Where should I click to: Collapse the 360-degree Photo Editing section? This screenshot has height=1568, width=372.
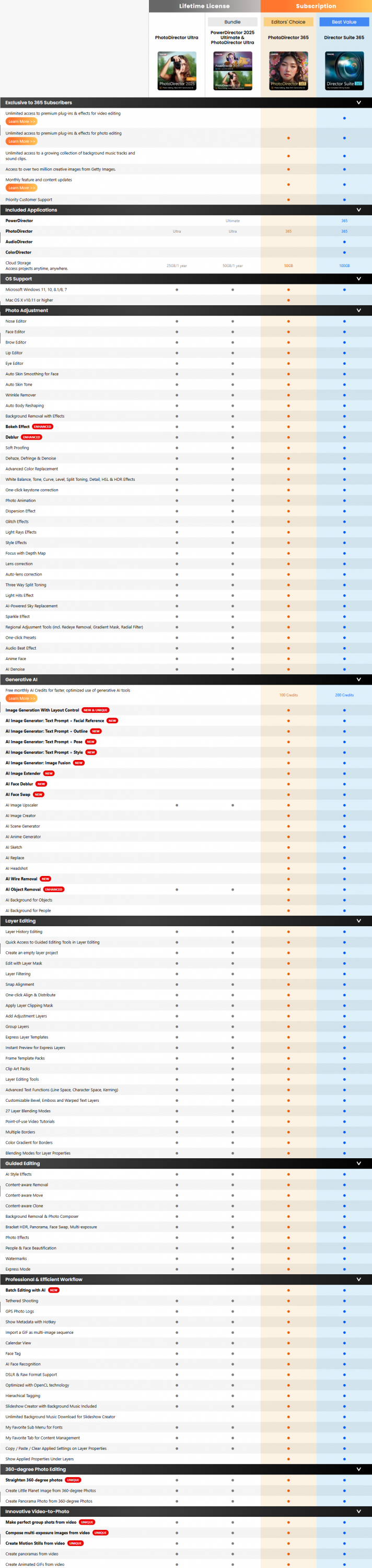tap(358, 1469)
